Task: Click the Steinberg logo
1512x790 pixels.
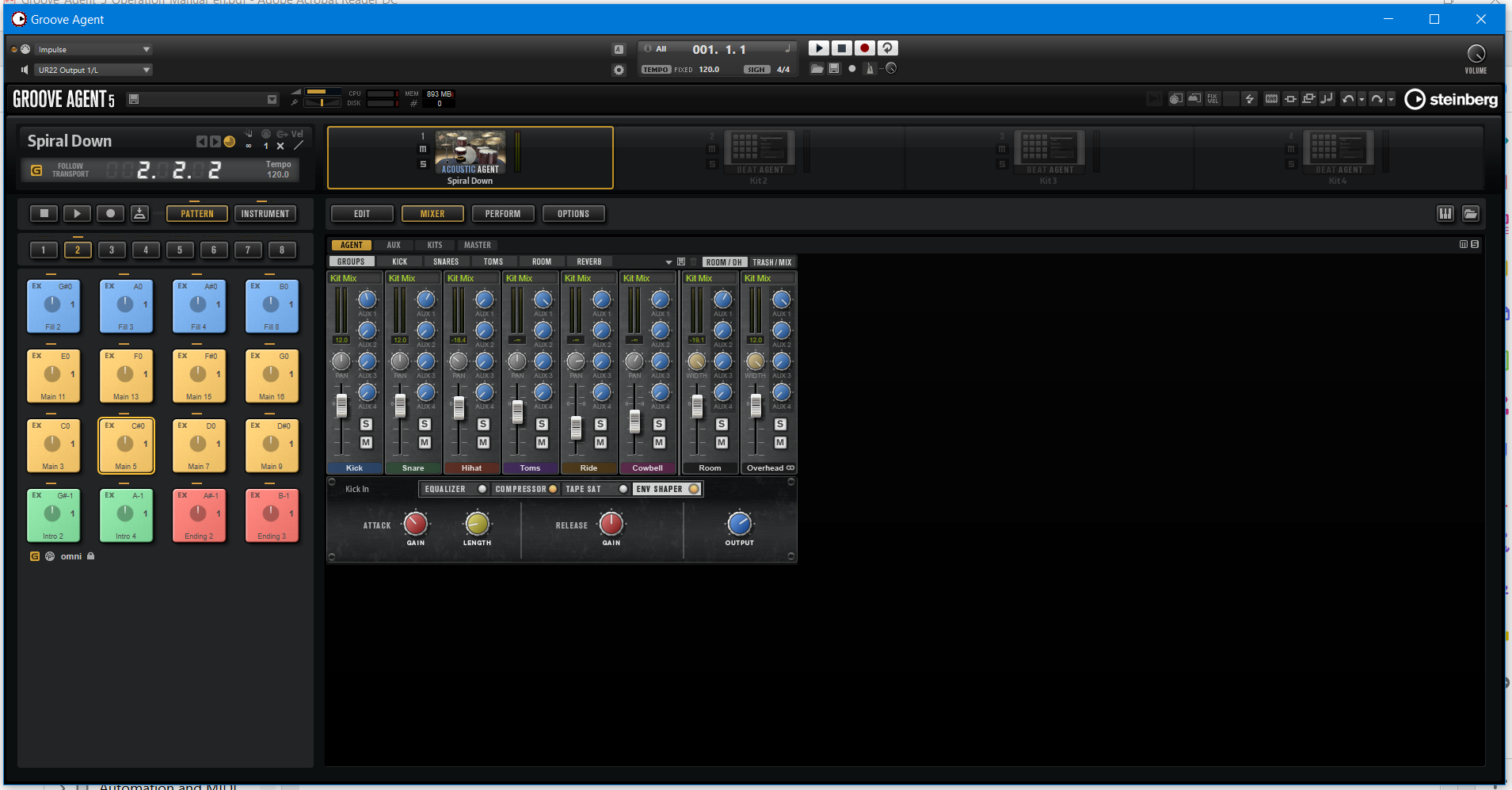Action: coord(1451,99)
